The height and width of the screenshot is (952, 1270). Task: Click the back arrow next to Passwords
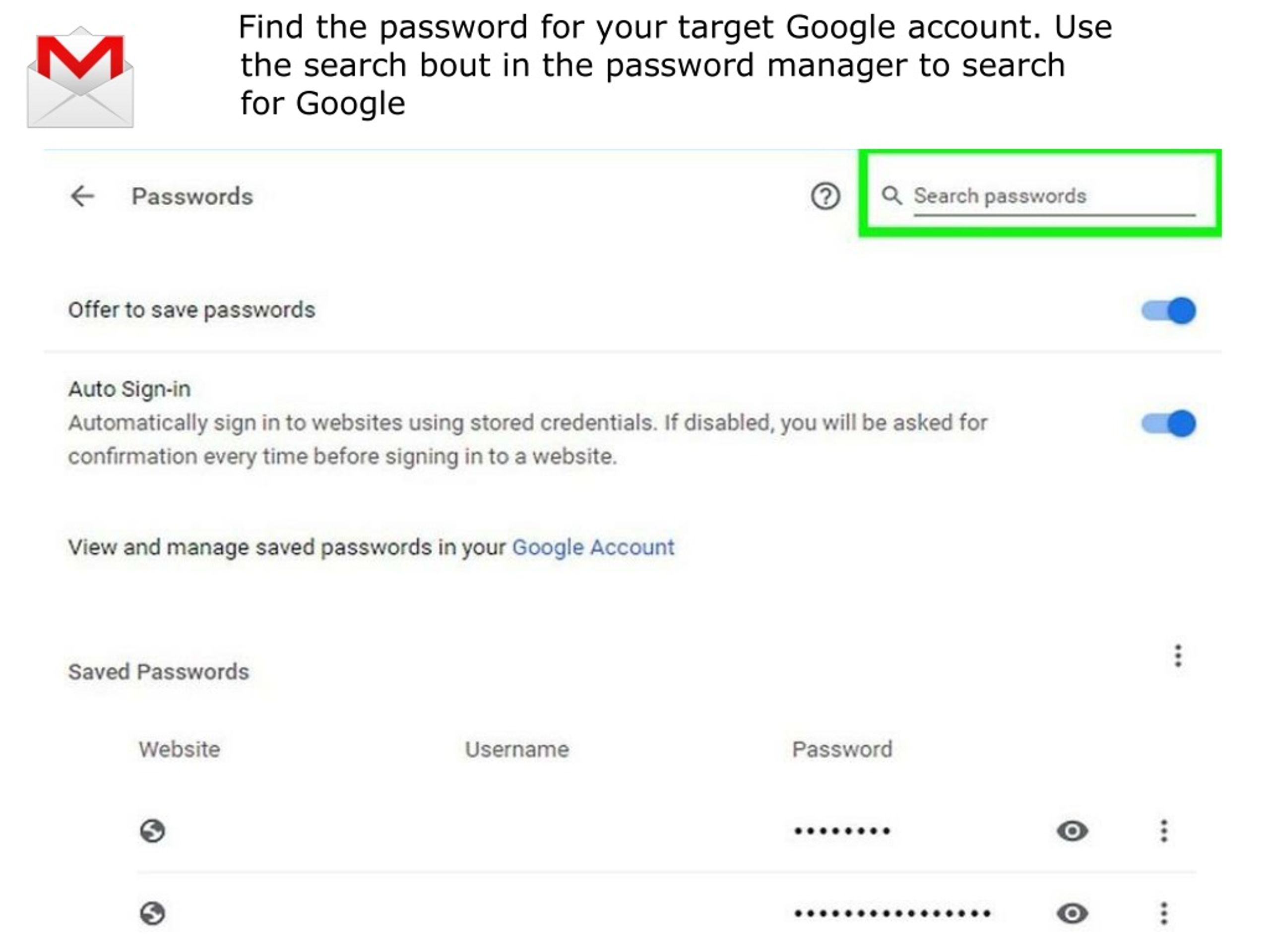(82, 196)
